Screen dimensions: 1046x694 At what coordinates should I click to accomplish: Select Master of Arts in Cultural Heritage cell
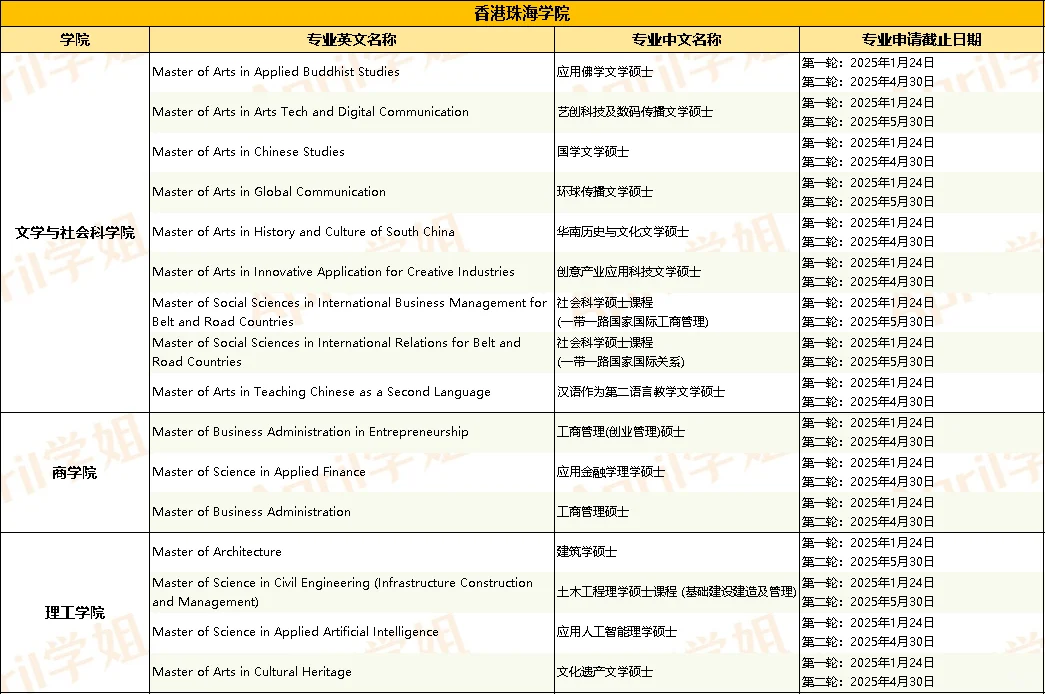352,673
